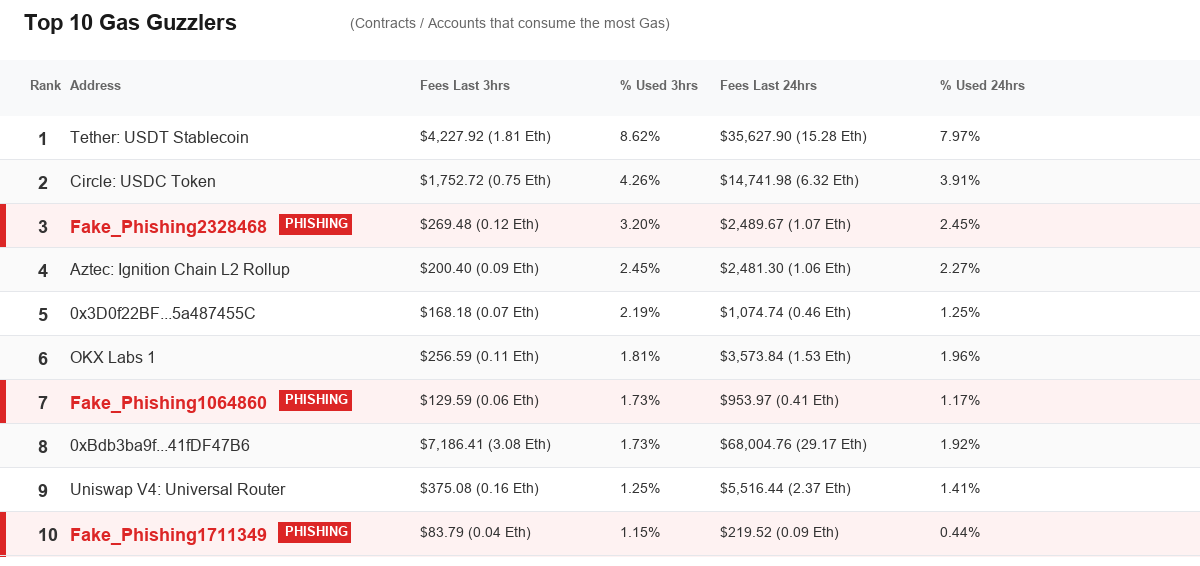This screenshot has width=1200, height=566.
Task: Open Tether: USDT Stablecoin address
Action: 159,137
